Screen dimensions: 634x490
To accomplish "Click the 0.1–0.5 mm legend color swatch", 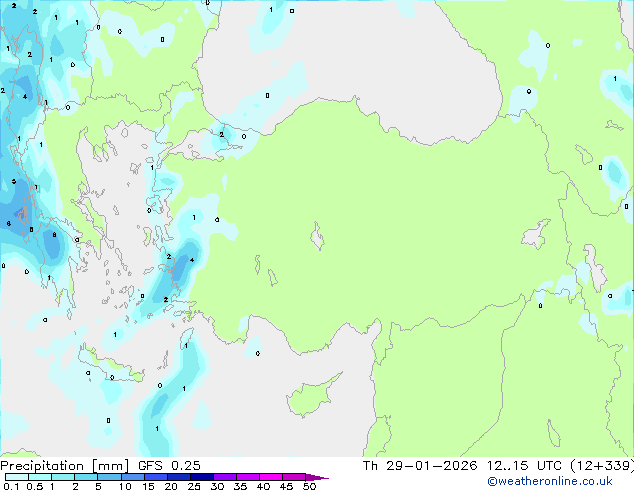I will pyautogui.click(x=17, y=477).
